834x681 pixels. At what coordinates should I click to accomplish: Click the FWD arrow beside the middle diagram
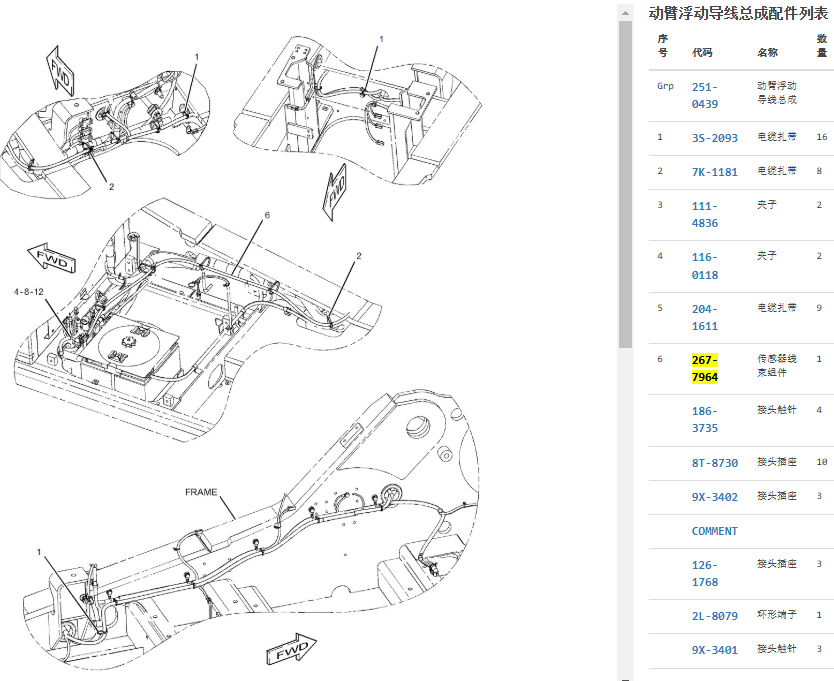[52, 258]
